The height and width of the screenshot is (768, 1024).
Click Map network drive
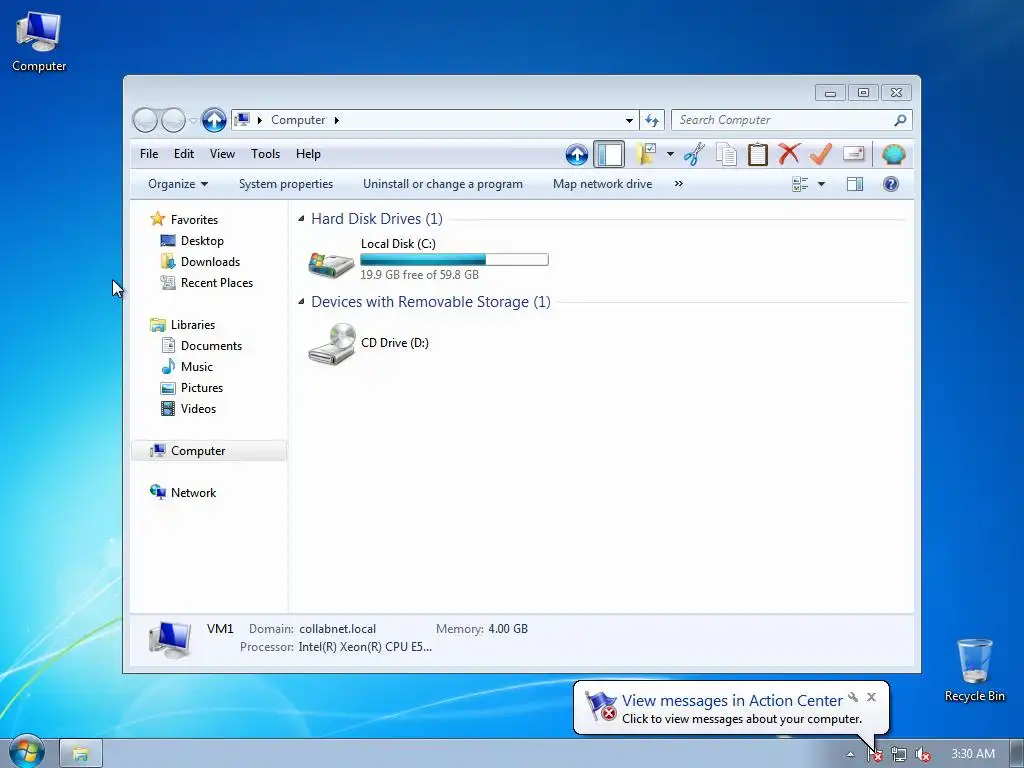(x=602, y=184)
